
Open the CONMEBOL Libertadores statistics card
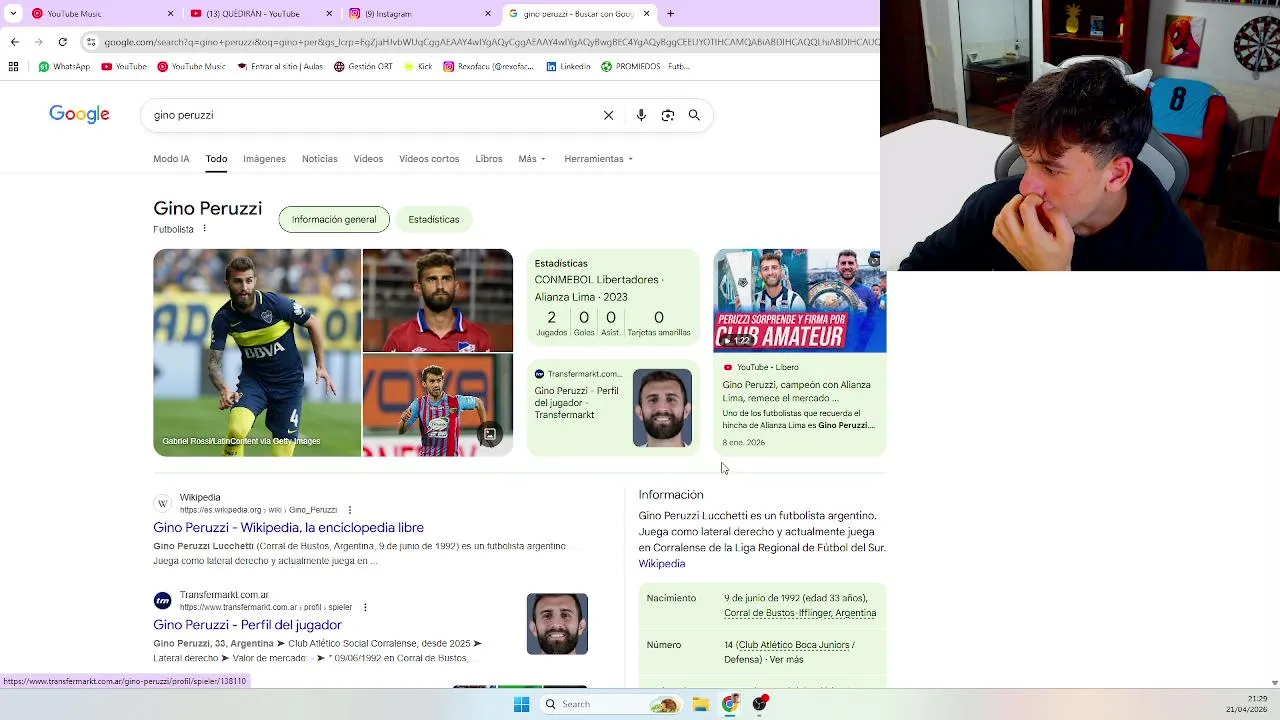[x=613, y=300]
